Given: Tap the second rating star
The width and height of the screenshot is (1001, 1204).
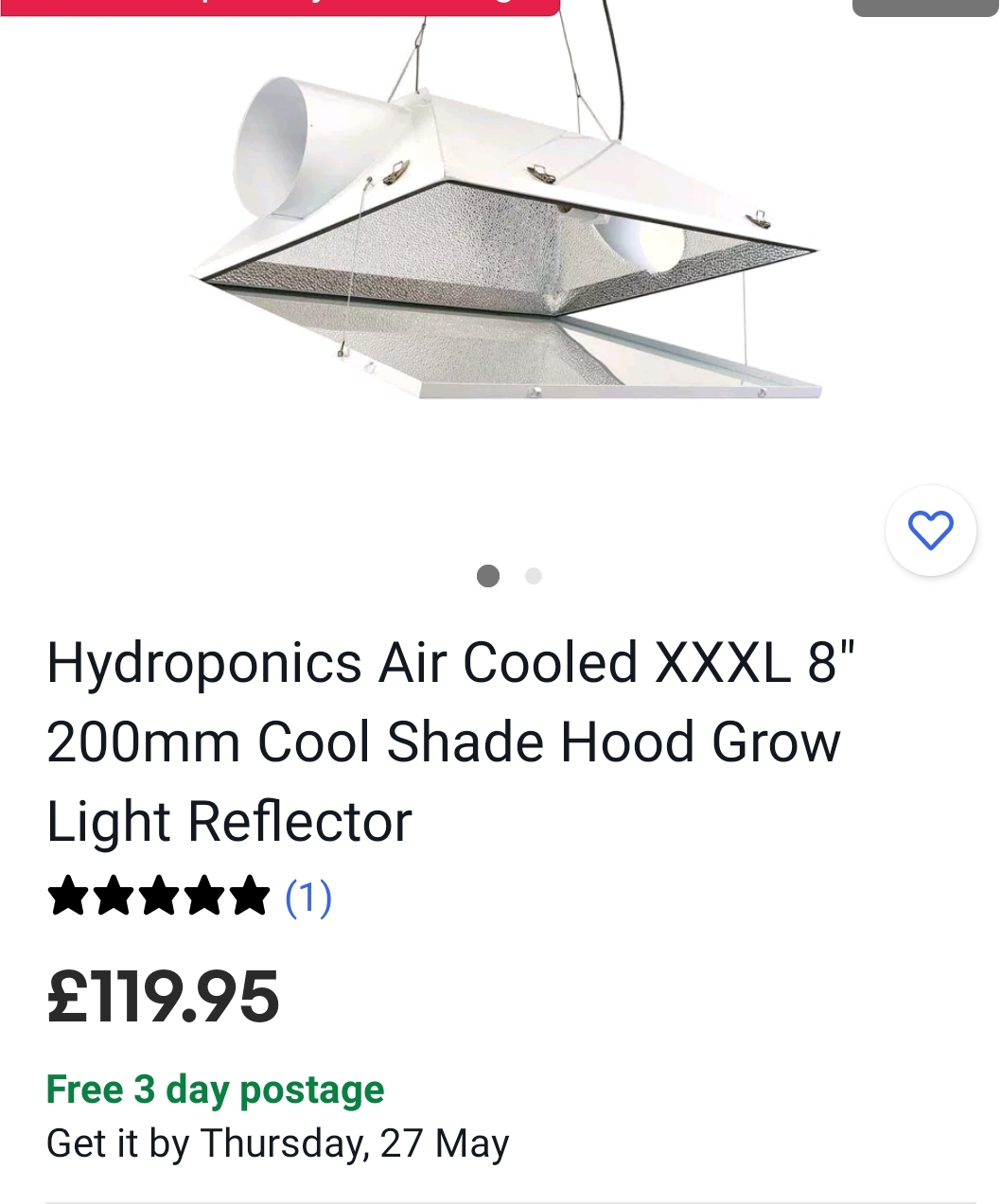Looking at the screenshot, I should (x=113, y=896).
